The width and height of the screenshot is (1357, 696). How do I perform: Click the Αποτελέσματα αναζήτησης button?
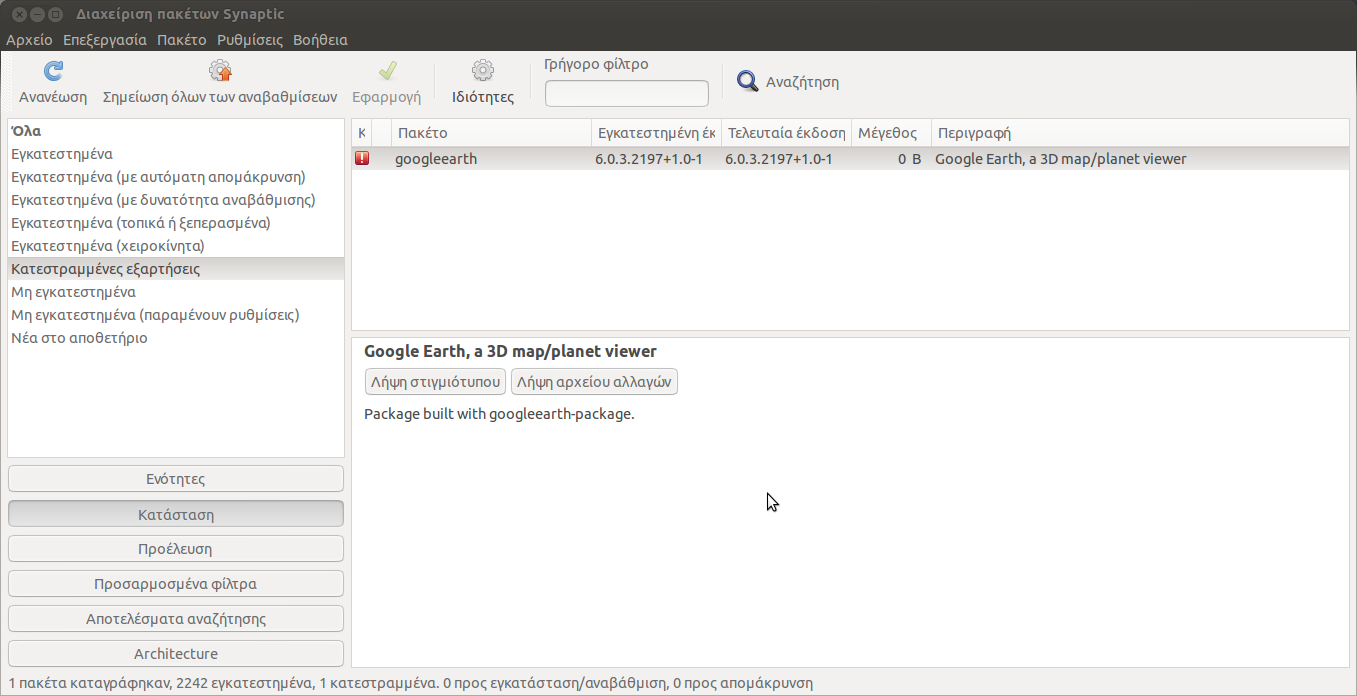(x=176, y=619)
